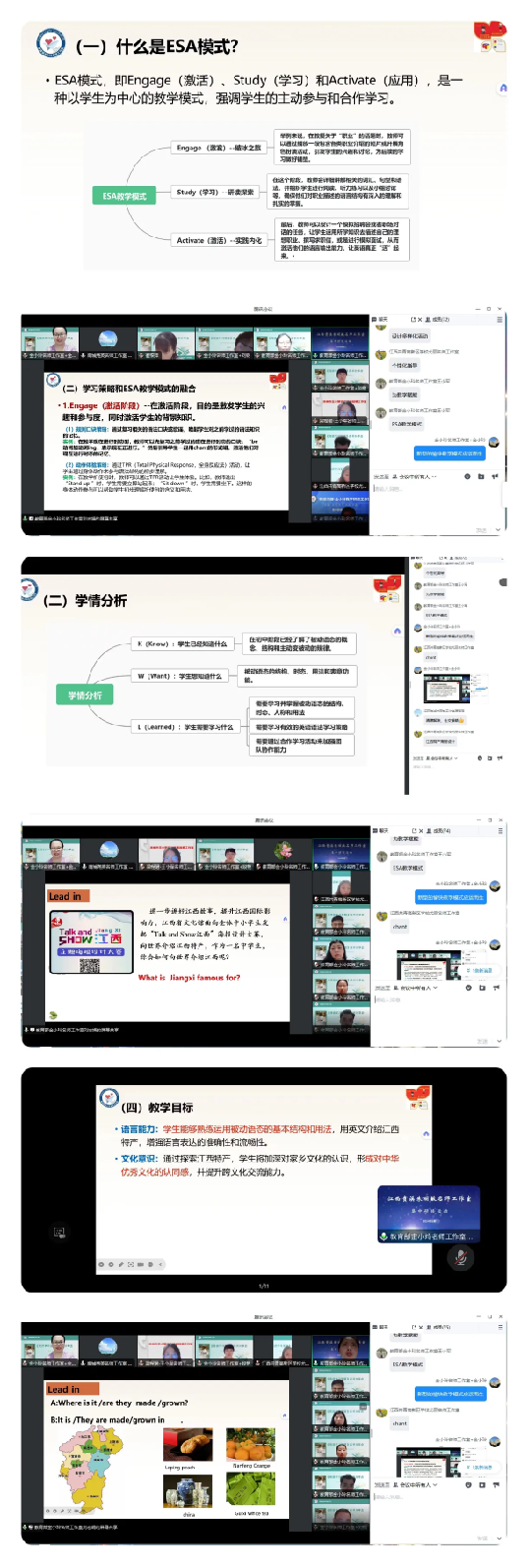529x1568 pixels.
Task: Open the send-to recipient dropdown in the Talk and Show window chat
Action: (x=417, y=988)
